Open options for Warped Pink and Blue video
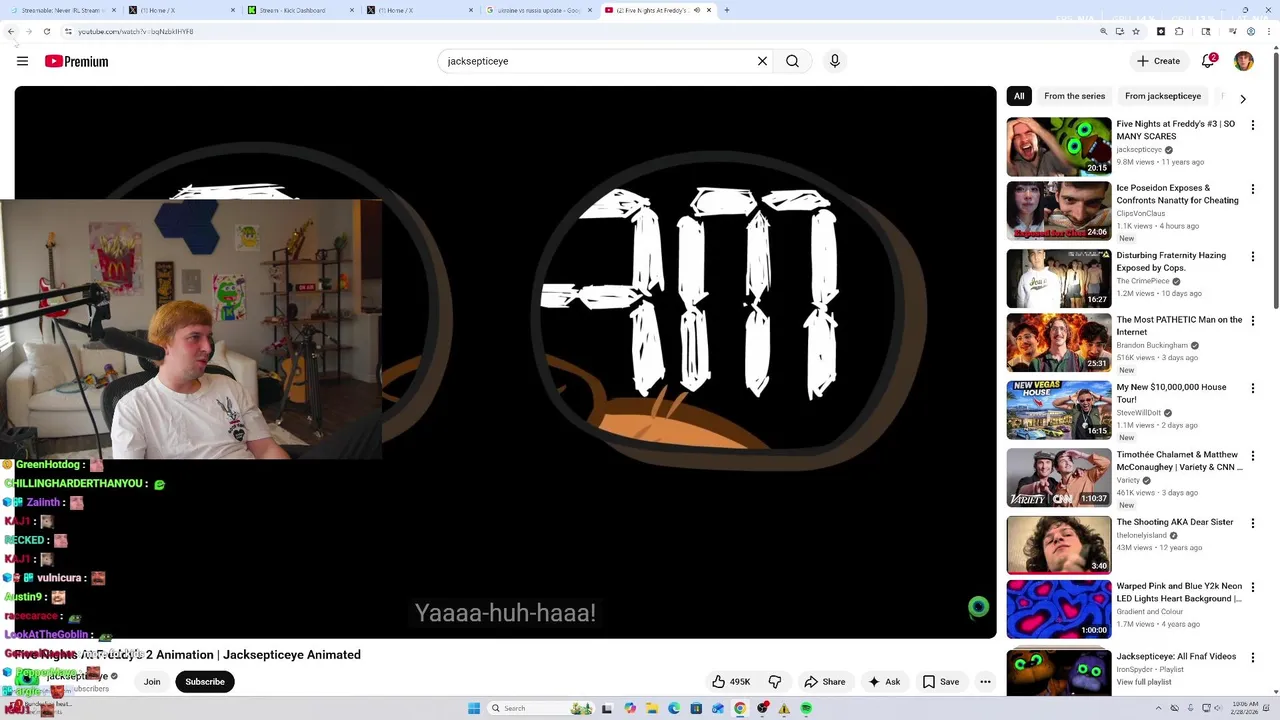 tap(1252, 588)
